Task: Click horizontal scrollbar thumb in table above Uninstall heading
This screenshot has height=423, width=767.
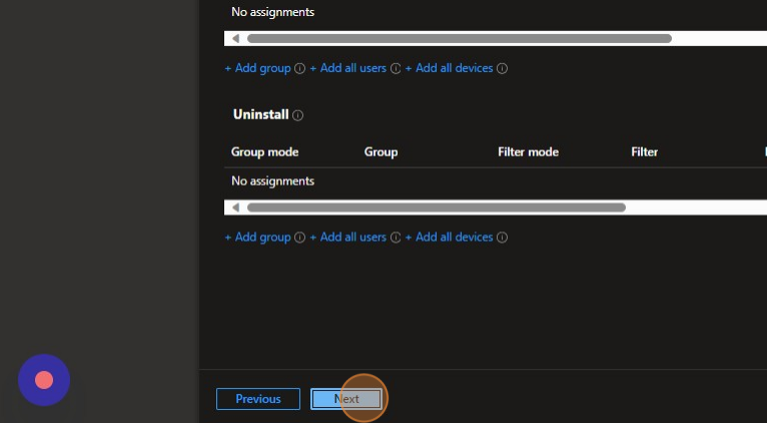Action: (459, 39)
